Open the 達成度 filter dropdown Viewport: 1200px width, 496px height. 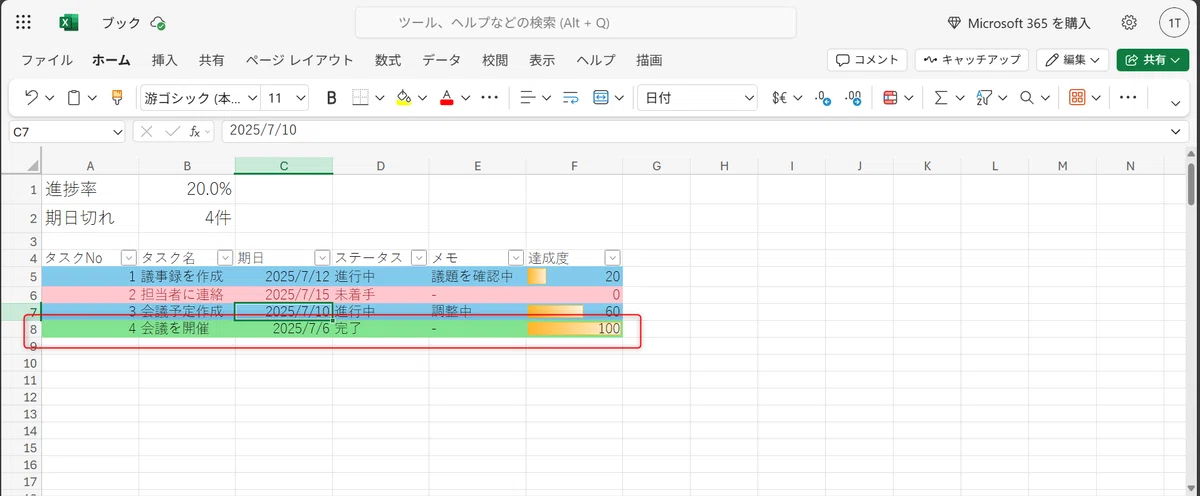[612, 258]
